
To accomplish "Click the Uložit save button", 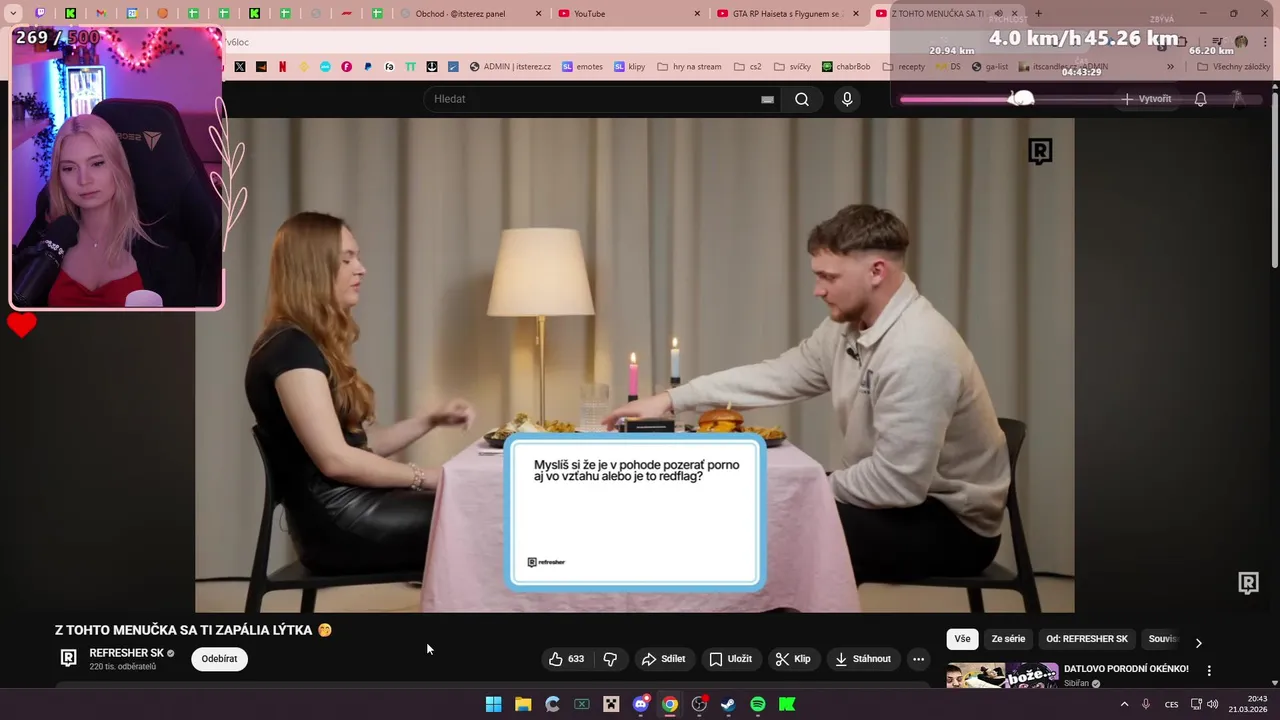I will 730,659.
